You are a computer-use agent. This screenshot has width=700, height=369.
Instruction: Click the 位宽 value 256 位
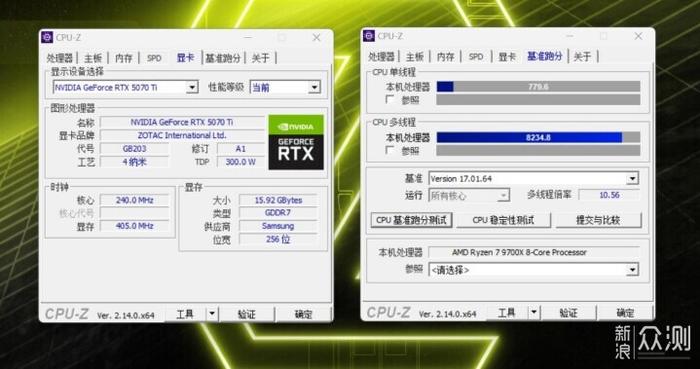point(278,239)
